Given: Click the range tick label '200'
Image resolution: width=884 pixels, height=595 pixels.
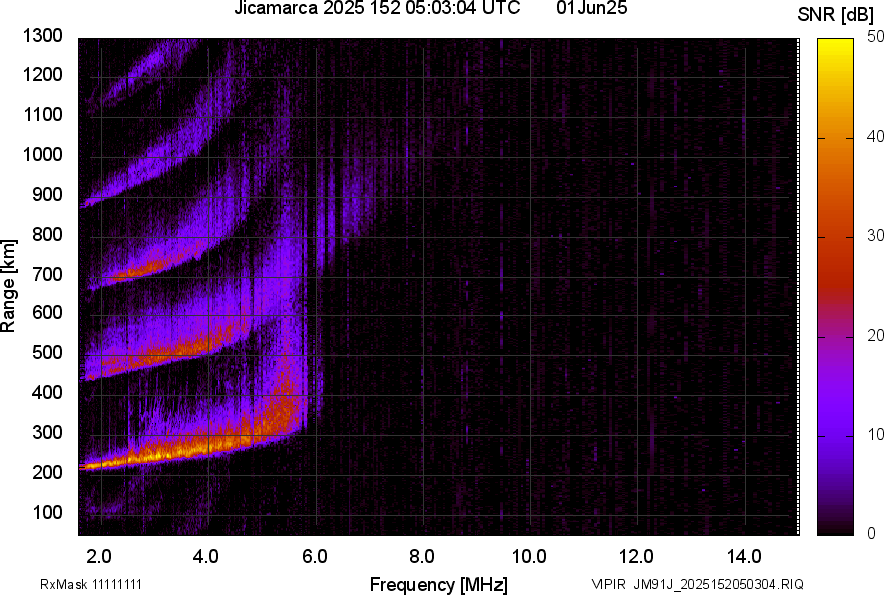Looking at the screenshot, I should click(47, 472).
